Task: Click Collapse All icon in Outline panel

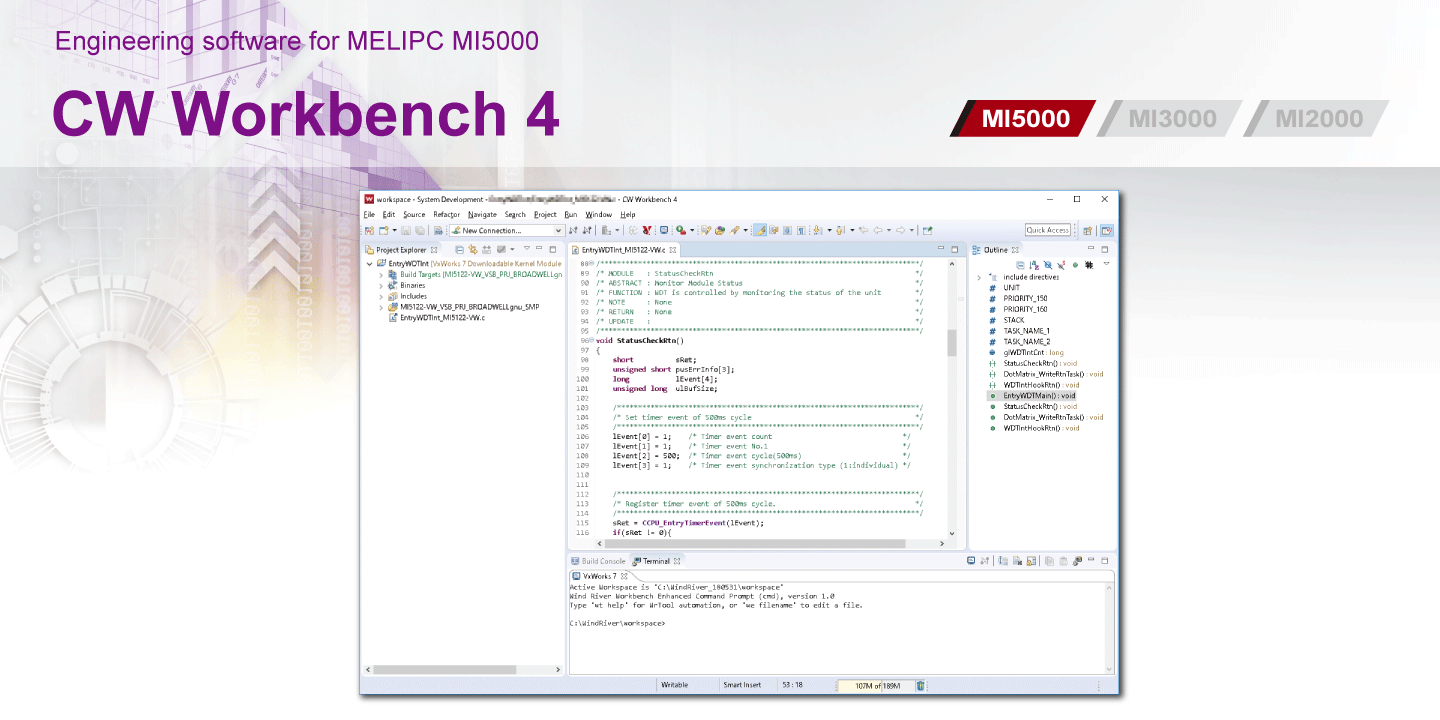Action: [x=1020, y=265]
